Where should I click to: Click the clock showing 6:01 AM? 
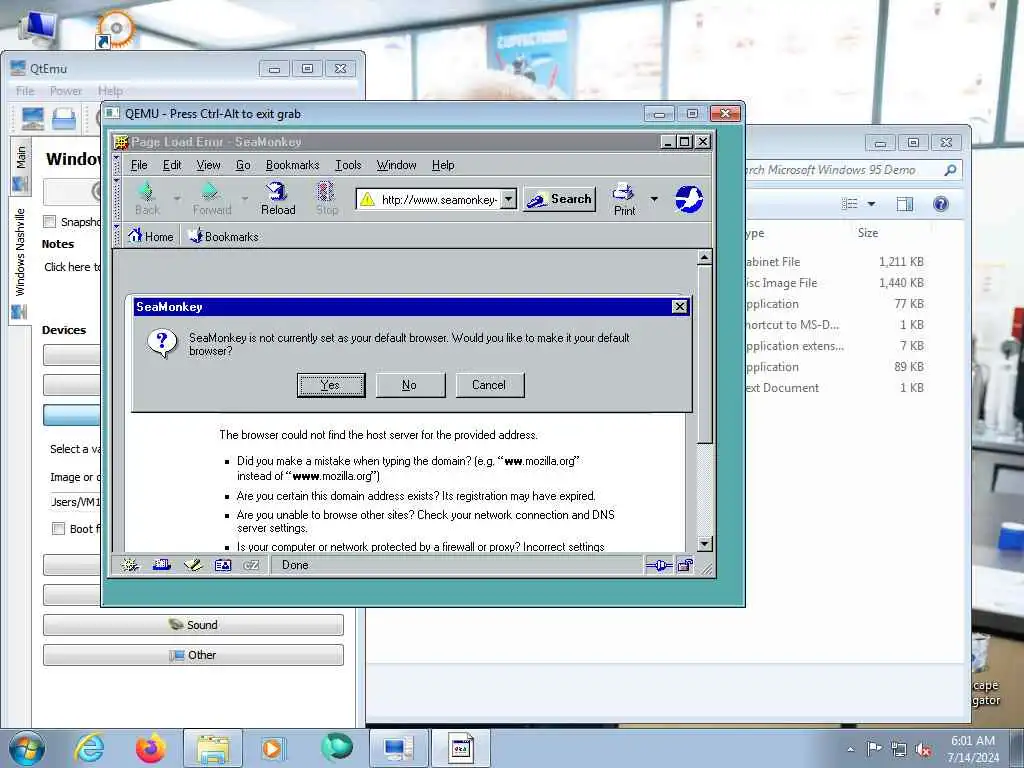click(x=972, y=741)
